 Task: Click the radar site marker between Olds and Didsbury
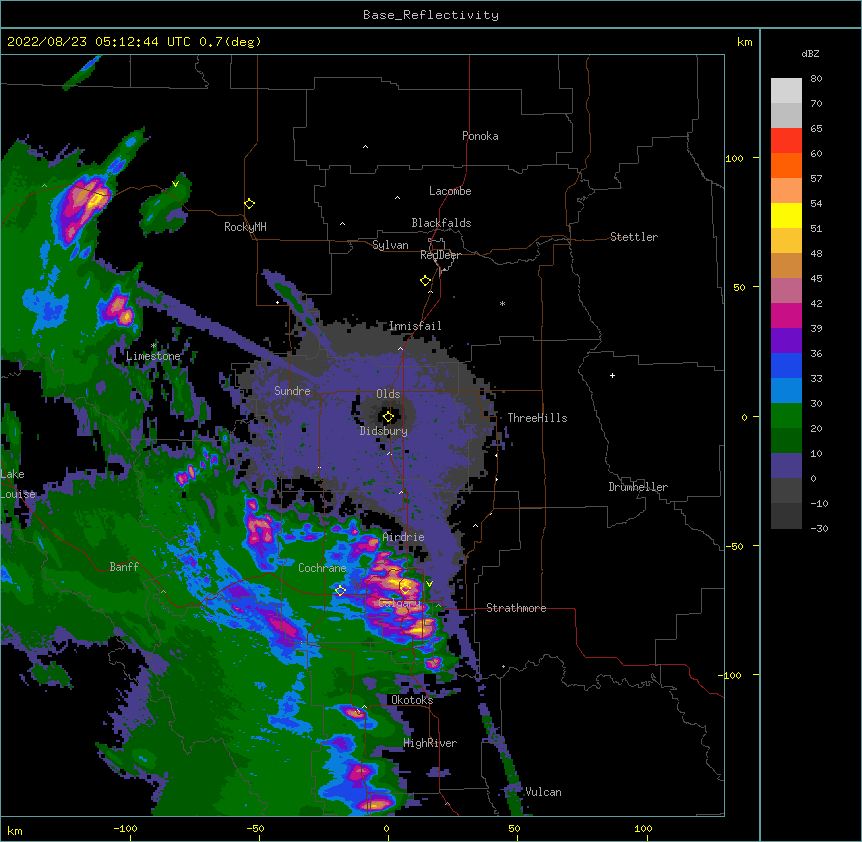(x=388, y=417)
